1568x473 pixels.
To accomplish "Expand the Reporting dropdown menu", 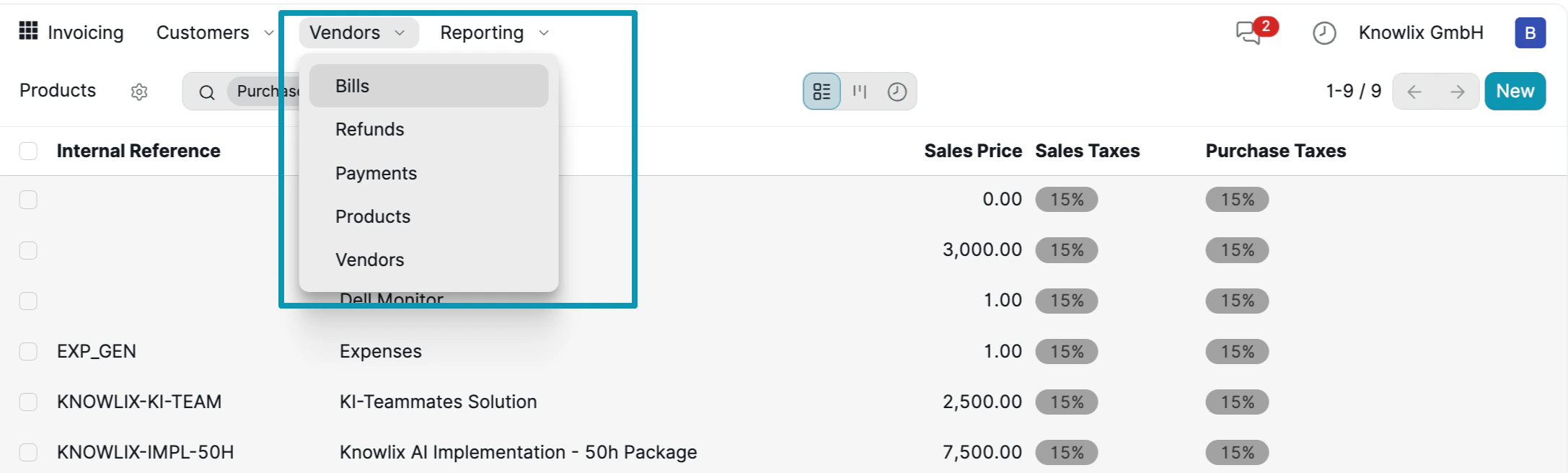I will point(495,32).
